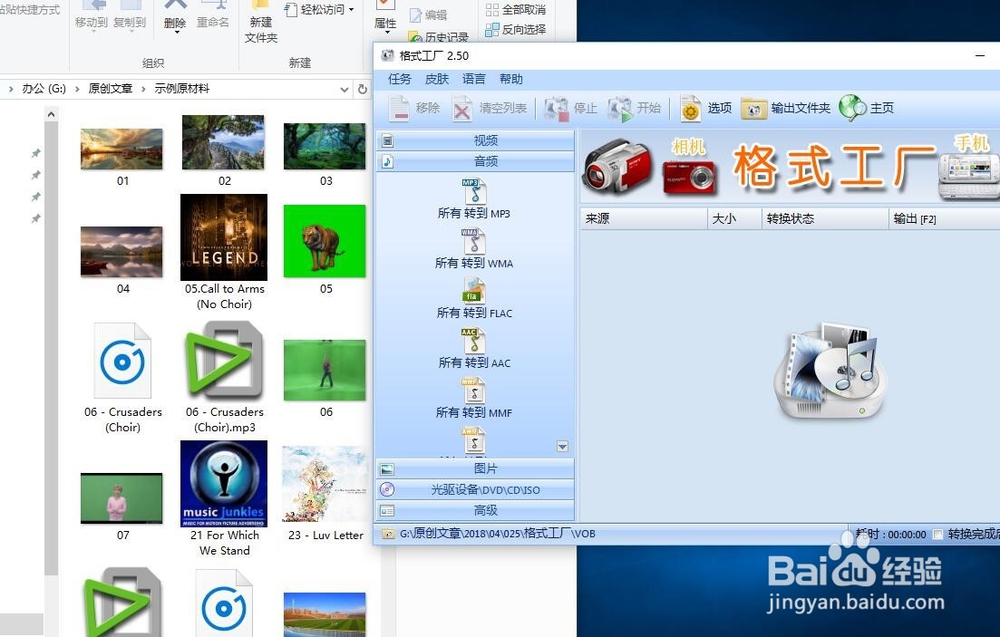Select 23 - Luv Letter file

325,484
